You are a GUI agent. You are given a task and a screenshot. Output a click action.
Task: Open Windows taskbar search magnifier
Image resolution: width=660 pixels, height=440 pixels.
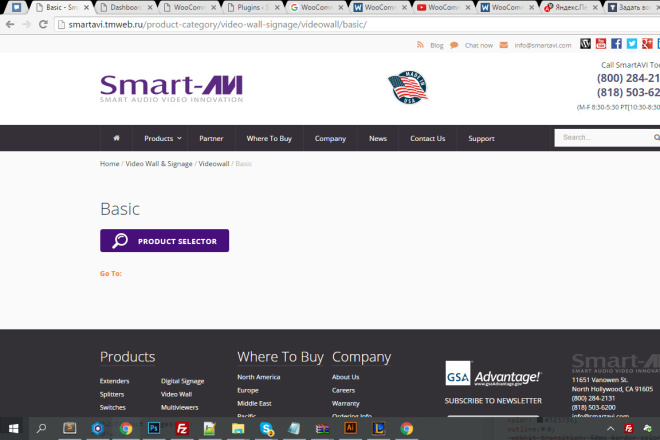[x=41, y=429]
